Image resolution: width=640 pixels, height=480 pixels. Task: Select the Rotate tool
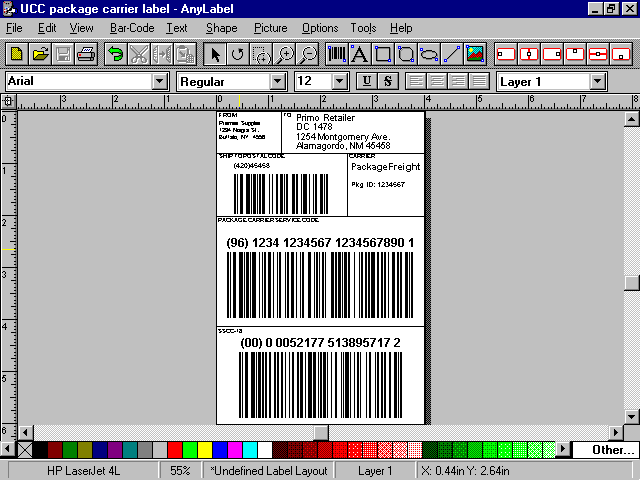point(238,54)
